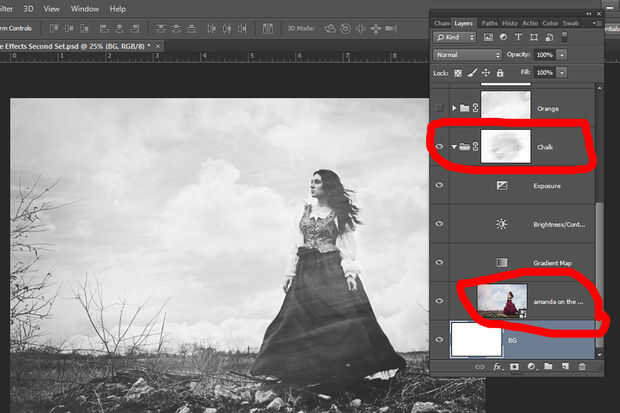Open the Window menu
620x413 pixels.
(x=85, y=9)
